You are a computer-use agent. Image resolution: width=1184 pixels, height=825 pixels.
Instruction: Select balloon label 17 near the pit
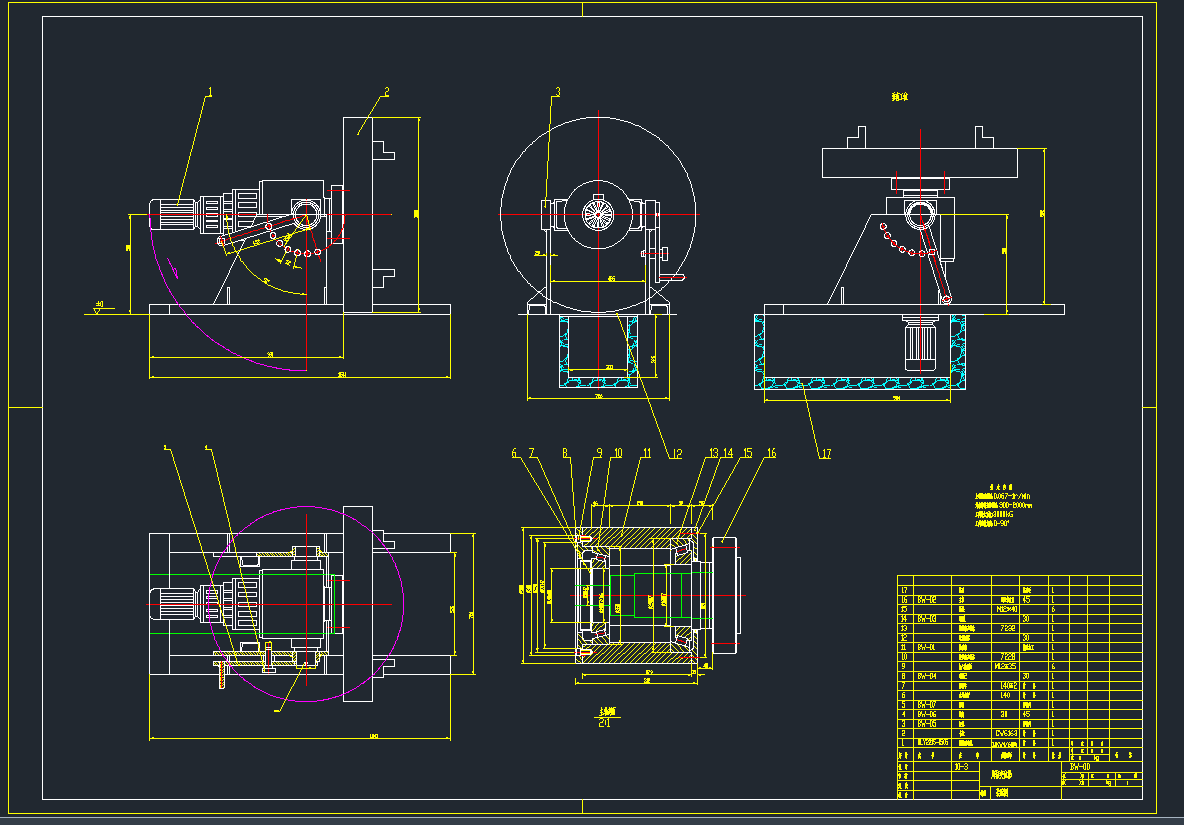[x=825, y=454]
